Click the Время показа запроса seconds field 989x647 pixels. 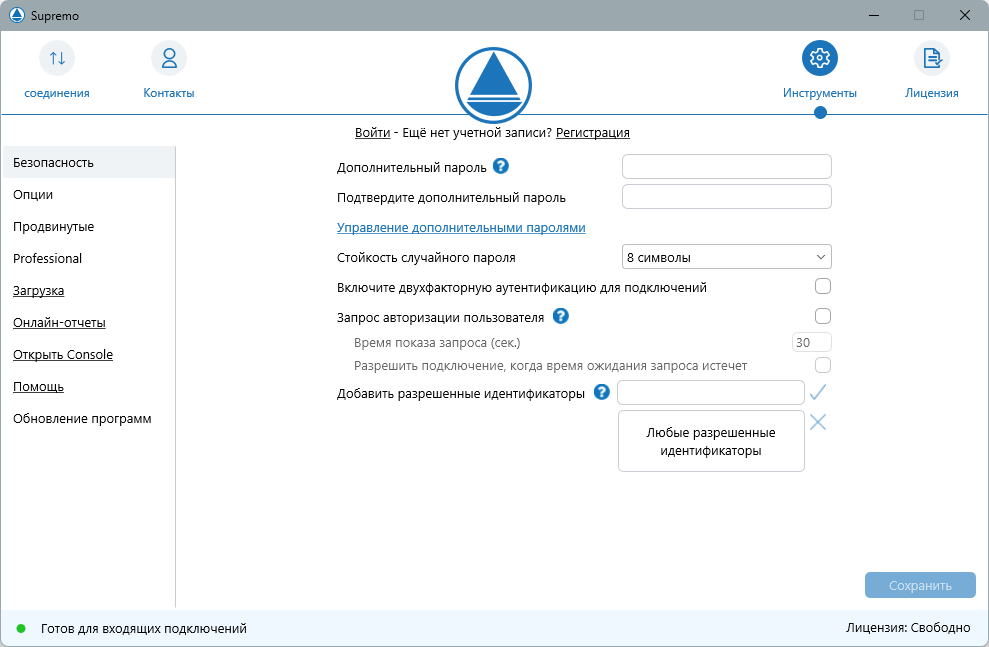click(x=812, y=342)
